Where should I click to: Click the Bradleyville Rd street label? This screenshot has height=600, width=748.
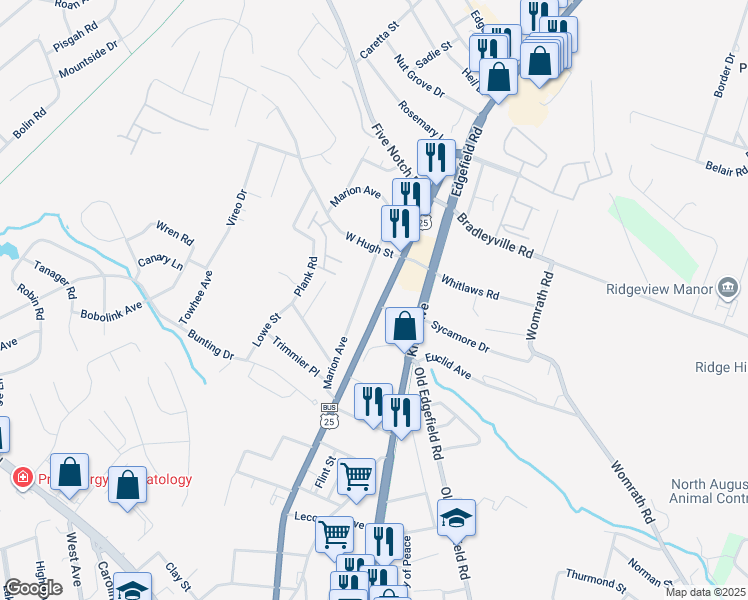tap(495, 236)
